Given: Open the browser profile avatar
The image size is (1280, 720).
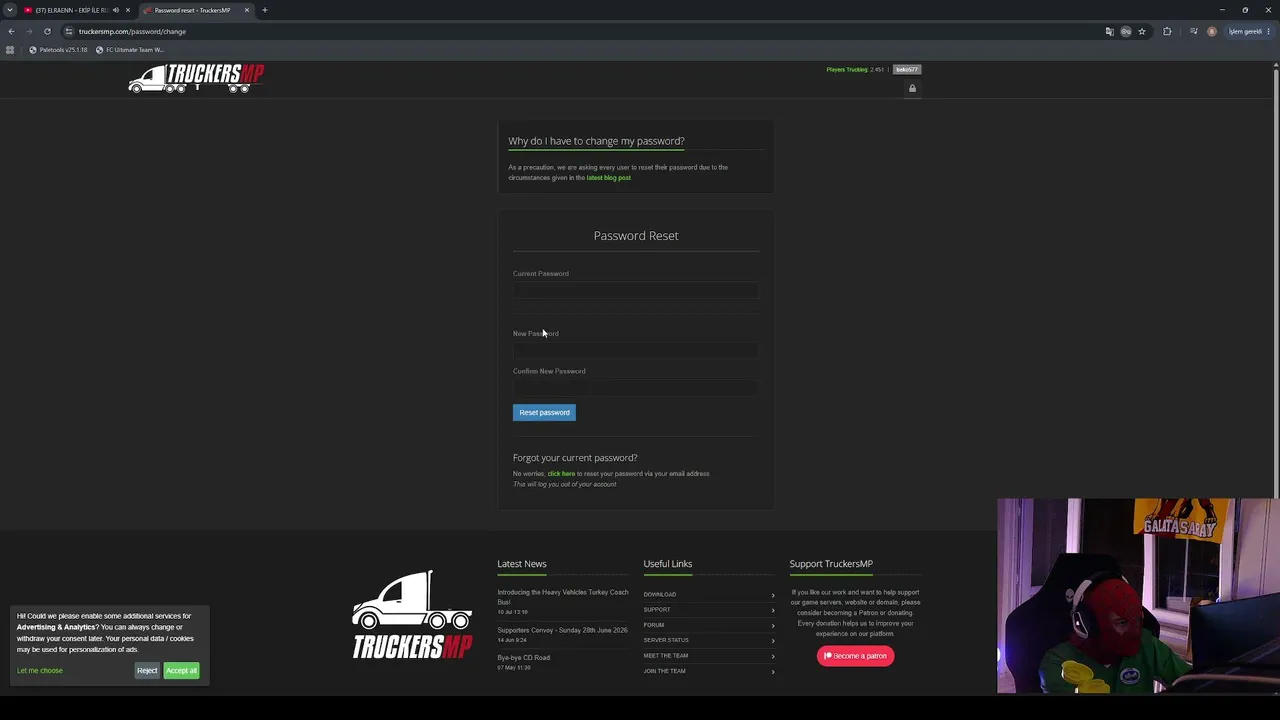Looking at the screenshot, I should 1212,31.
